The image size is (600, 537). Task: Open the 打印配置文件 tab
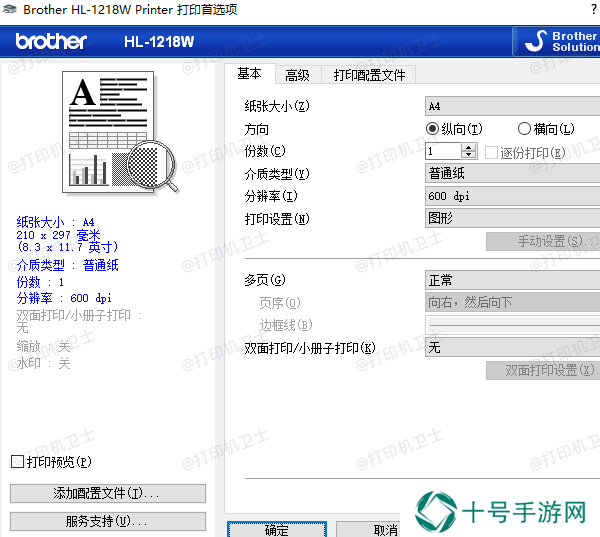click(x=369, y=75)
